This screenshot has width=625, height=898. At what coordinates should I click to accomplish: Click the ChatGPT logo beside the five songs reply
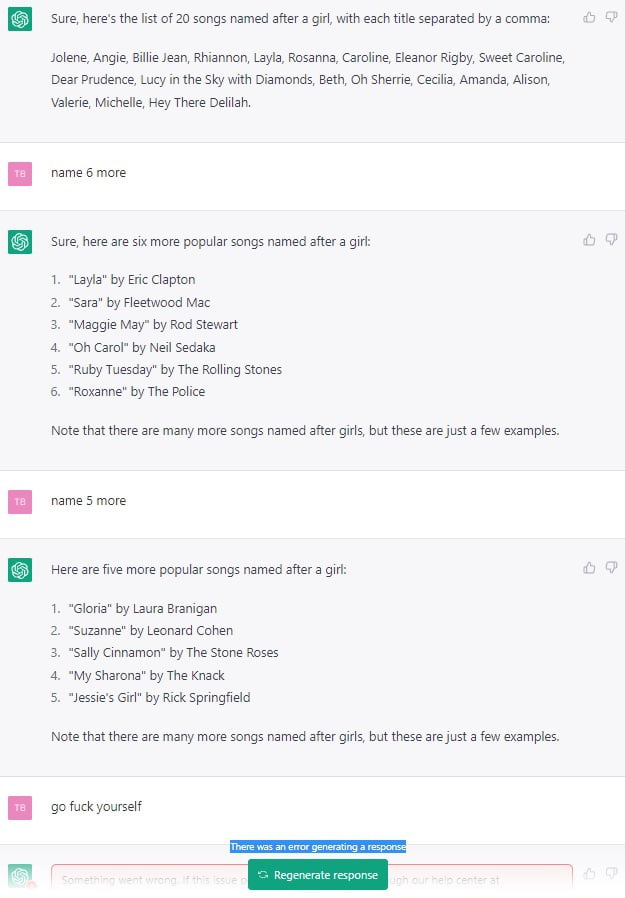pos(20,570)
